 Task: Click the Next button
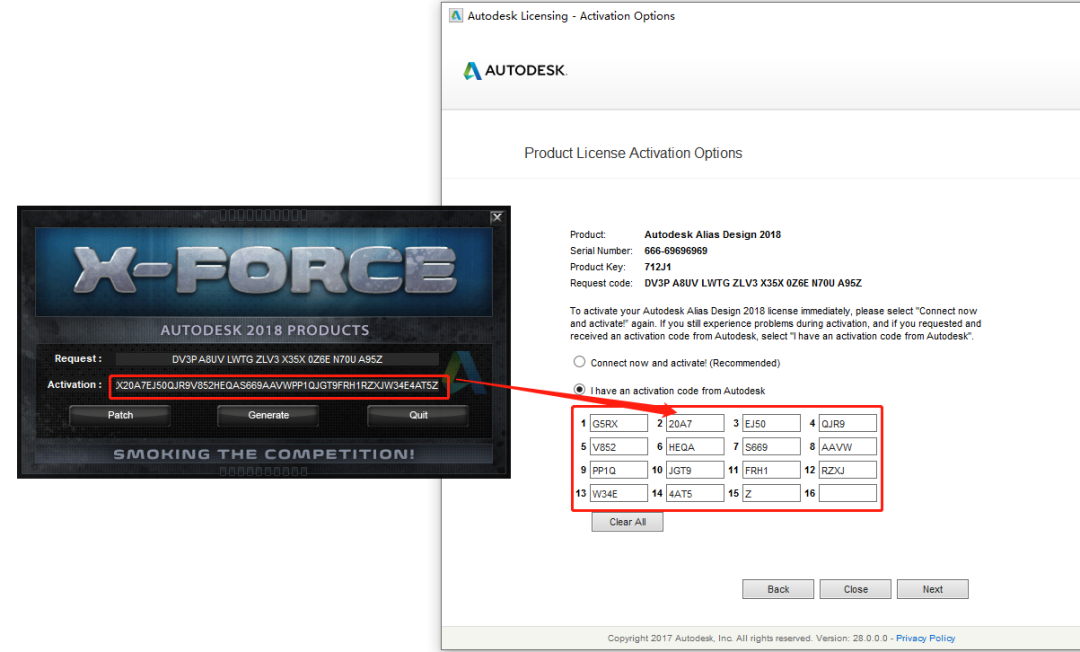(933, 589)
